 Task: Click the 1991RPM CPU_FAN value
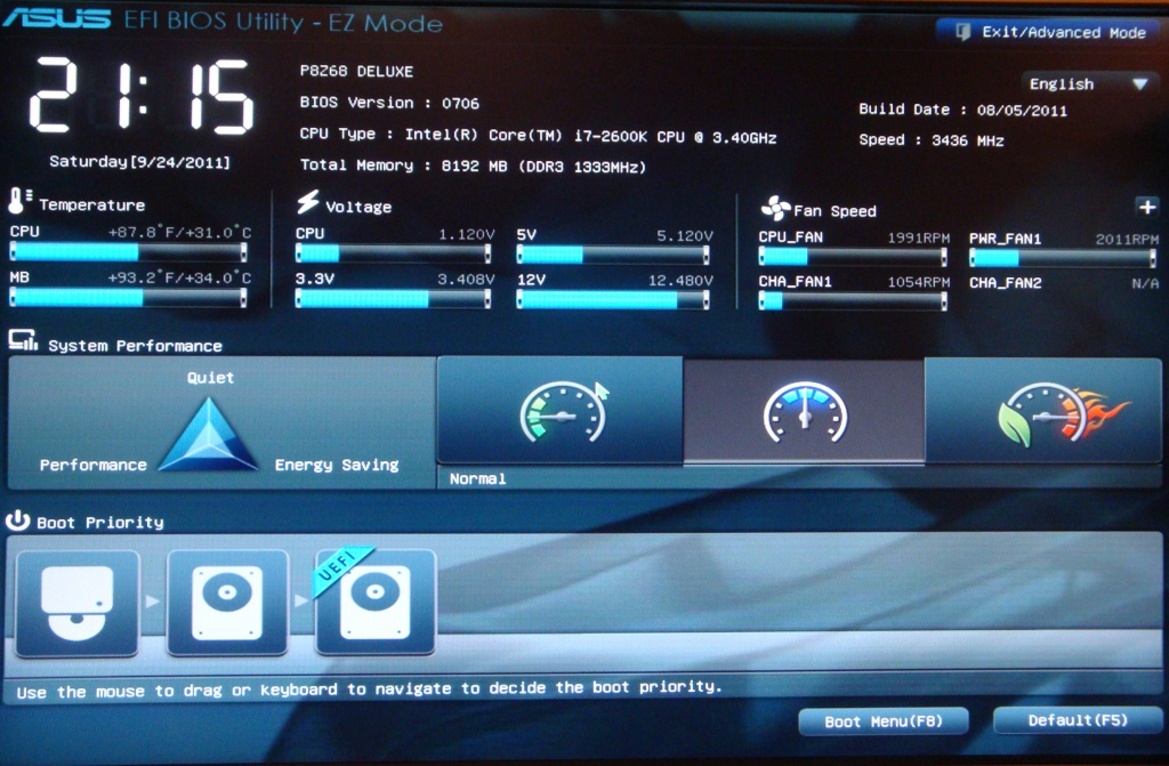(x=918, y=238)
